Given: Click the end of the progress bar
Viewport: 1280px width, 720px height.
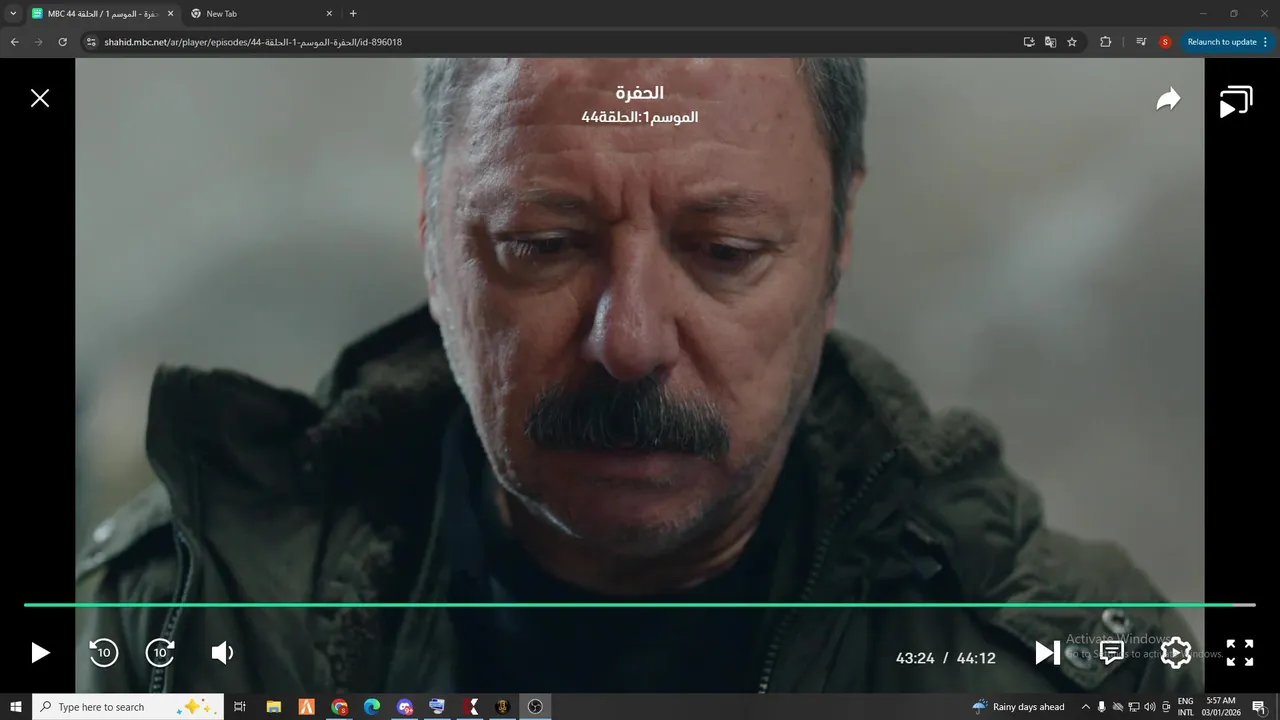Looking at the screenshot, I should [1253, 605].
